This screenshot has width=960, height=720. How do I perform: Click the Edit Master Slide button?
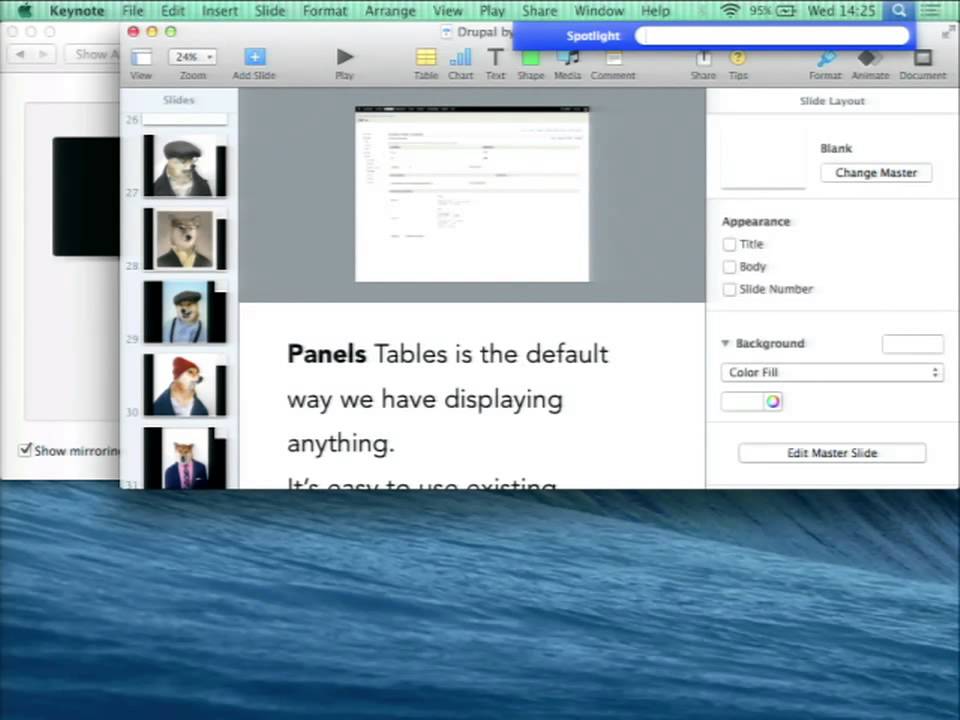(832, 453)
